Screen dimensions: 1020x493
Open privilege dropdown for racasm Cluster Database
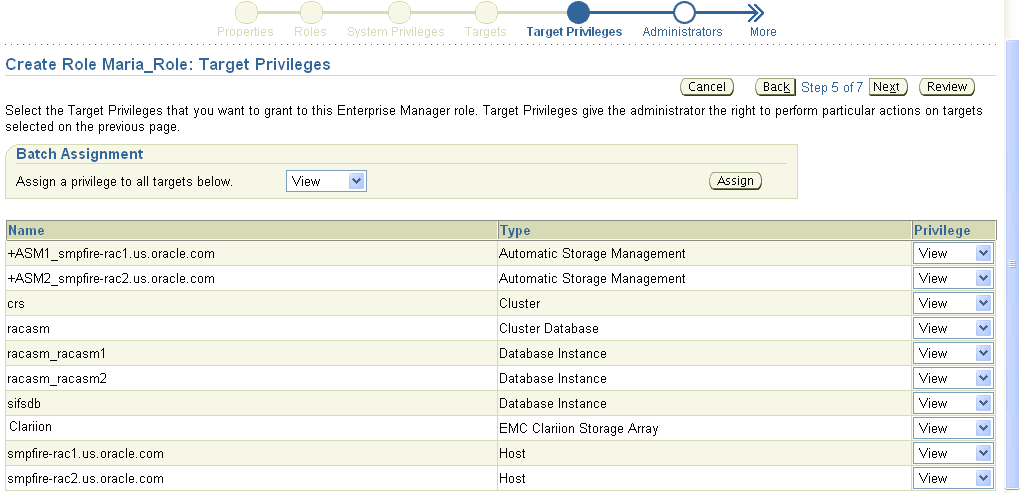pos(952,328)
